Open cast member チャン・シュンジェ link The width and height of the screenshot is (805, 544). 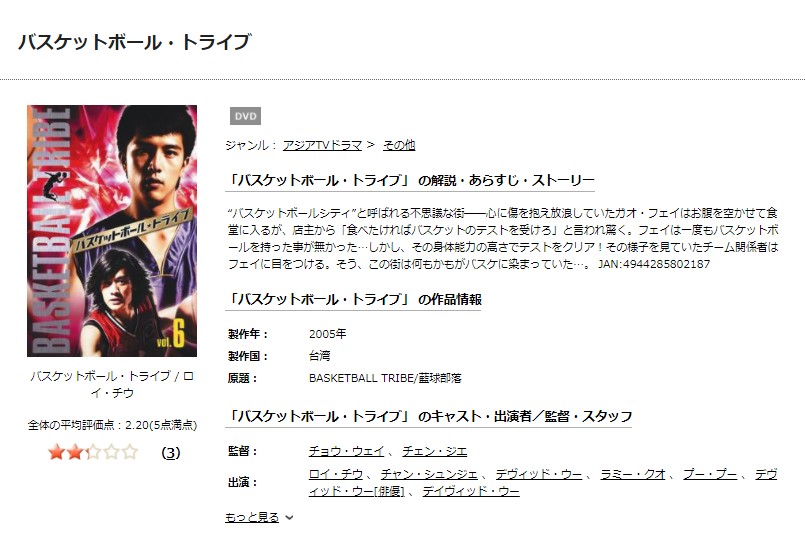click(x=429, y=474)
